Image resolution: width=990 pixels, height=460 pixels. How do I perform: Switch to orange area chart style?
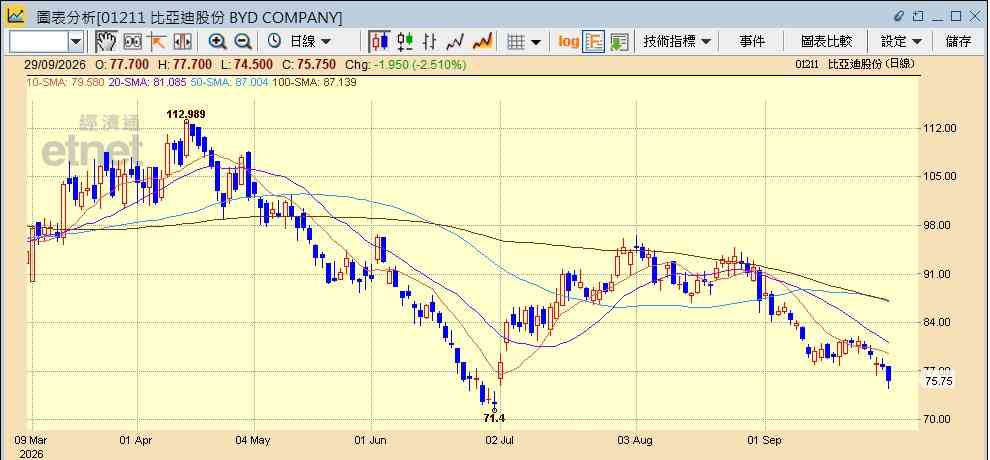click(x=482, y=42)
